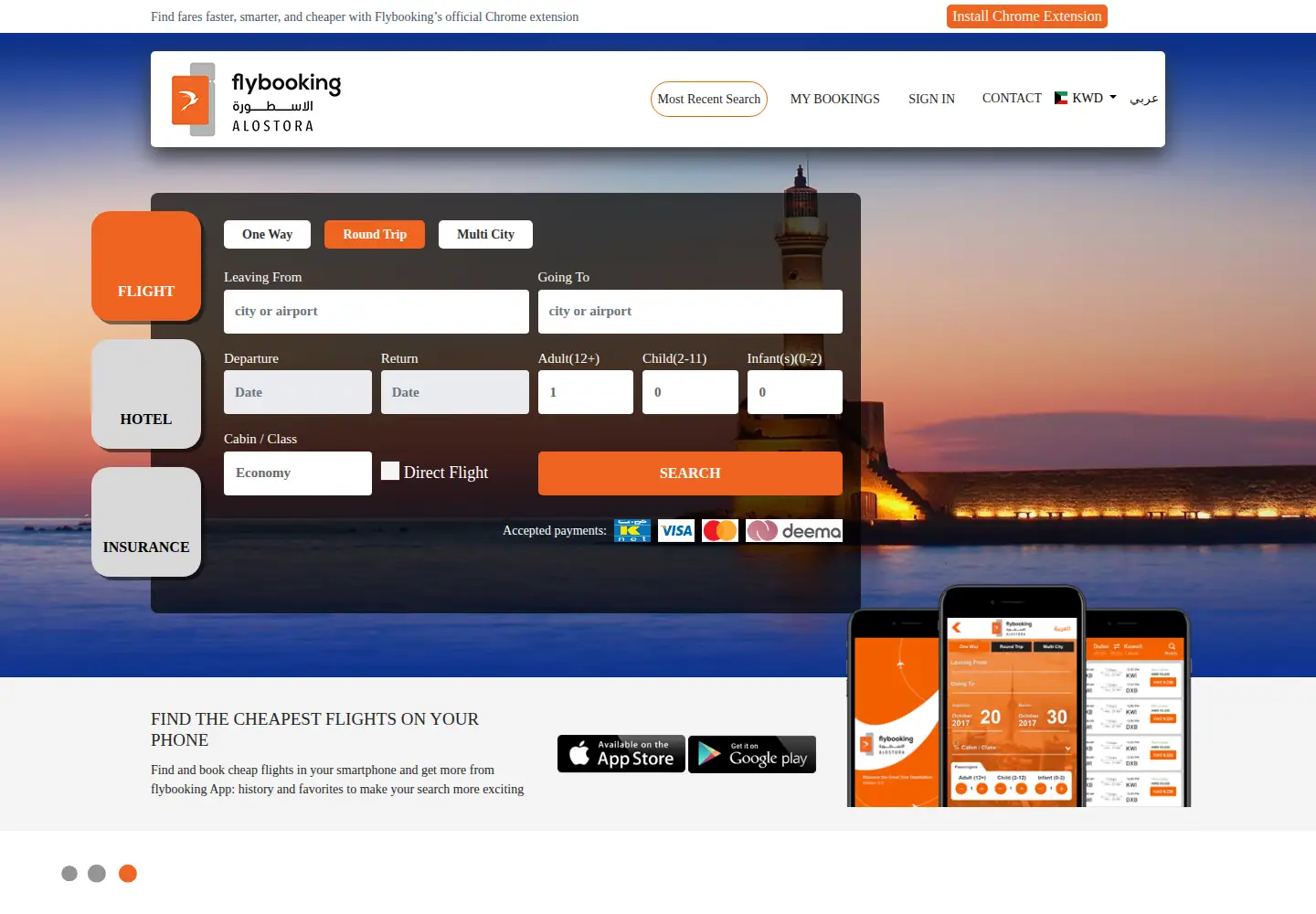Click the KNET payment icon
The image size is (1316, 914).
coord(632,531)
